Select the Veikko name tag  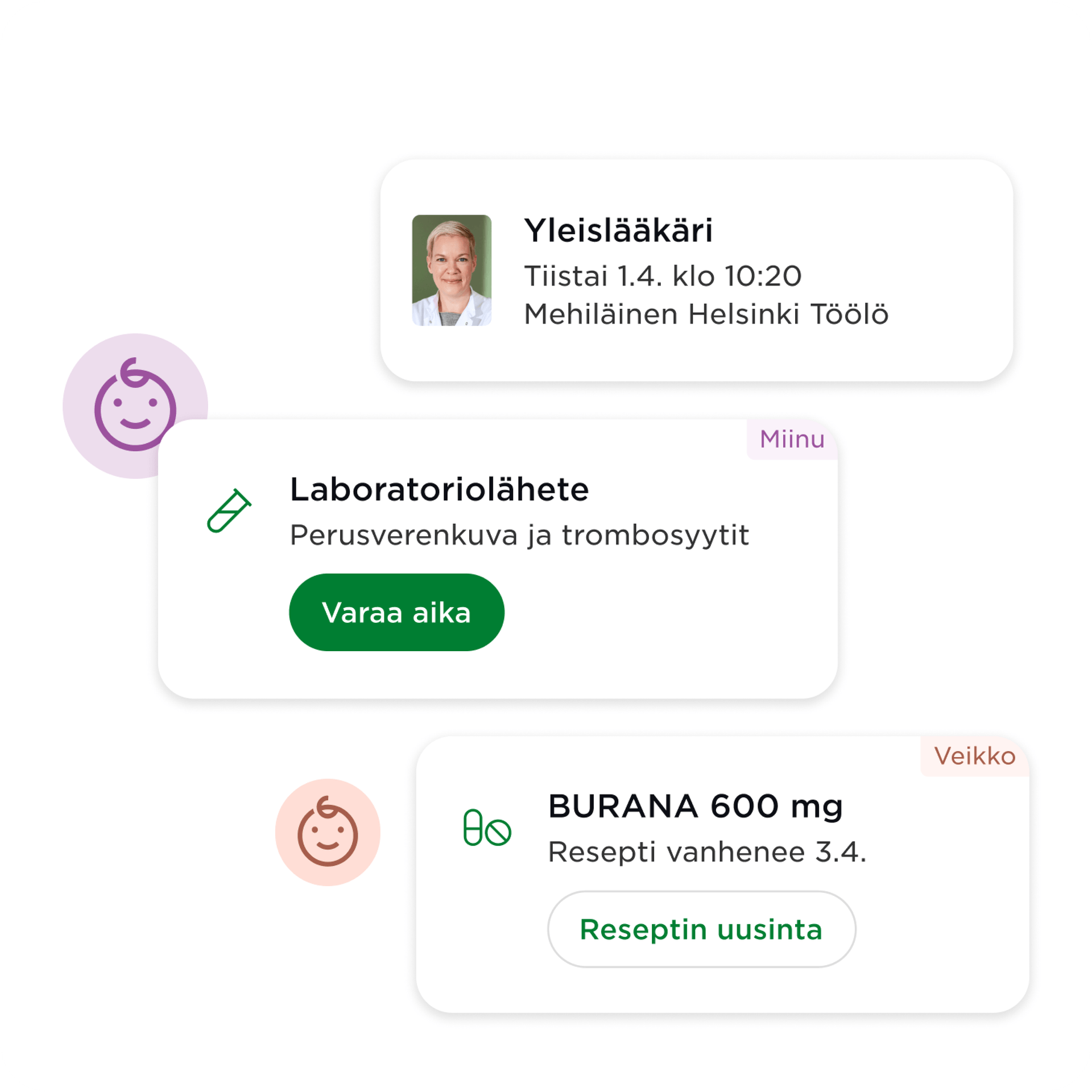974,756
